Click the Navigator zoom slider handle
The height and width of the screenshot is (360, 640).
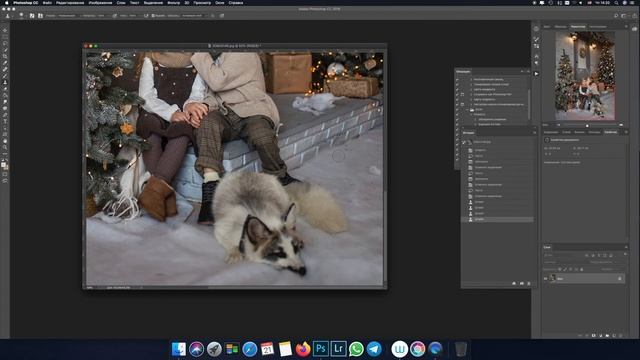pos(587,125)
